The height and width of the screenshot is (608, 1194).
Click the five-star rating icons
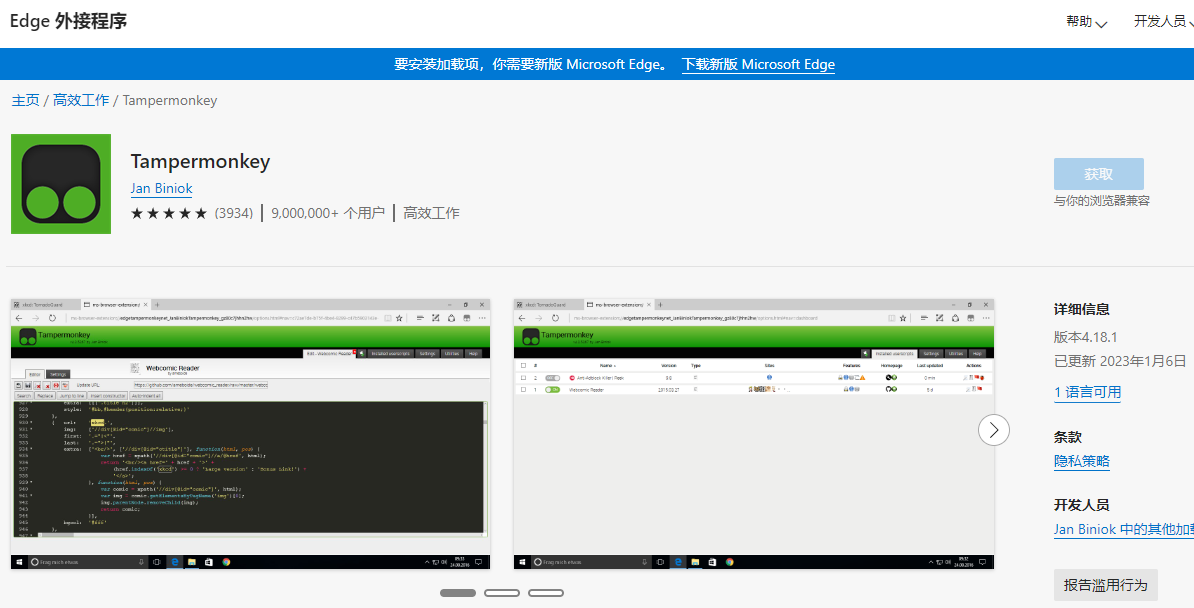169,213
